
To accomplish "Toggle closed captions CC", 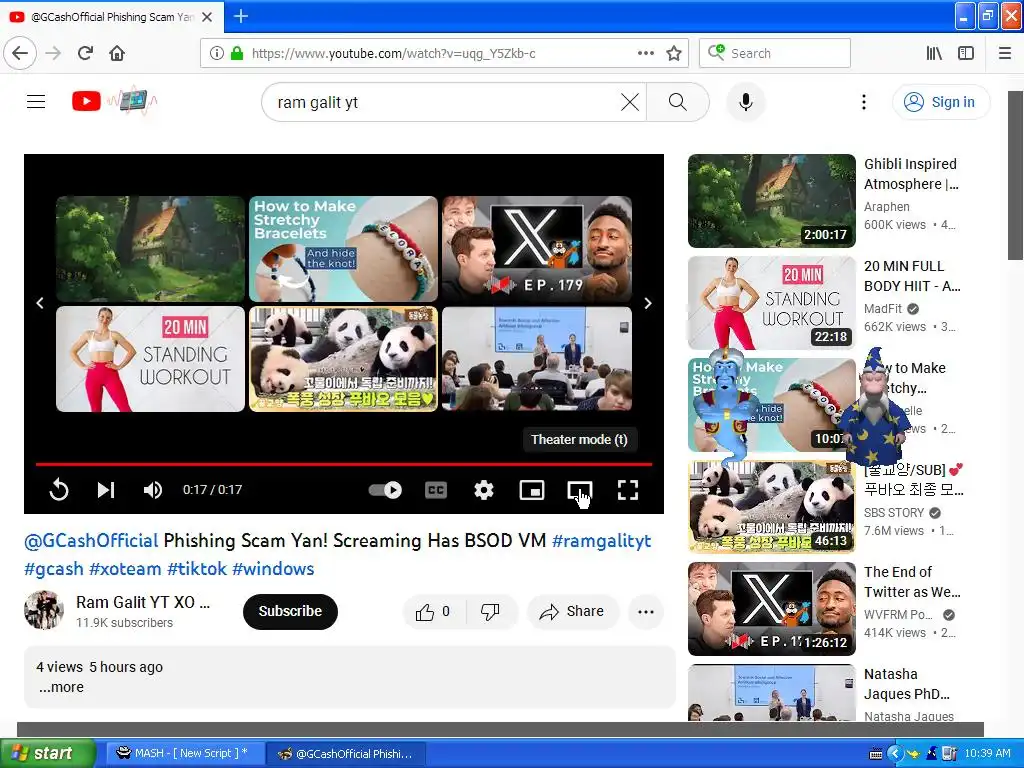I will [x=436, y=490].
